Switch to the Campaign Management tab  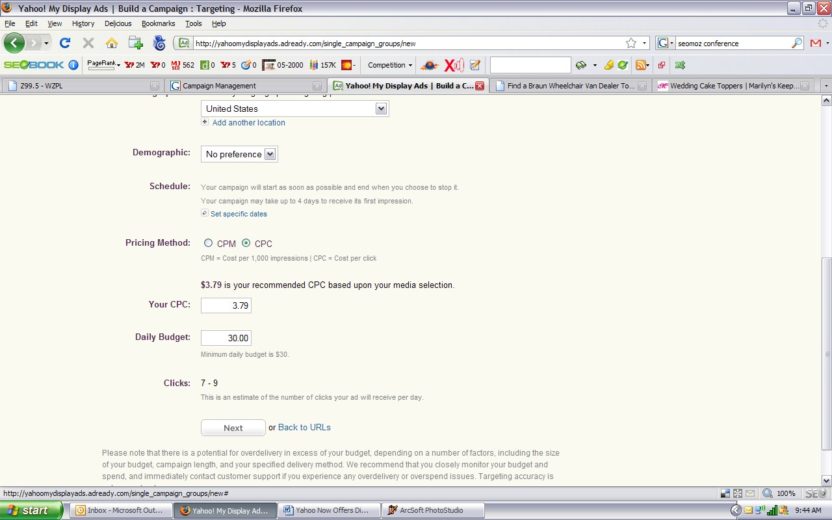pyautogui.click(x=246, y=85)
